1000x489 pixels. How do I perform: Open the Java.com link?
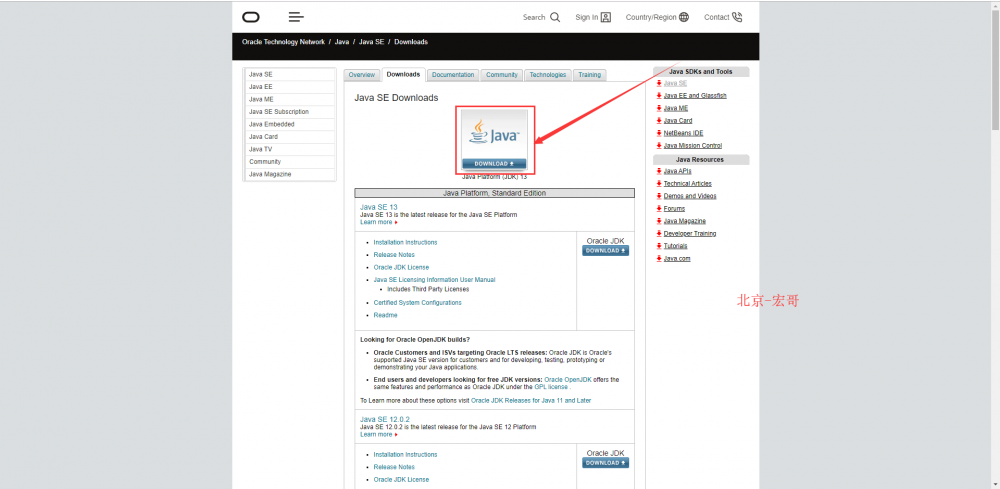point(677,259)
